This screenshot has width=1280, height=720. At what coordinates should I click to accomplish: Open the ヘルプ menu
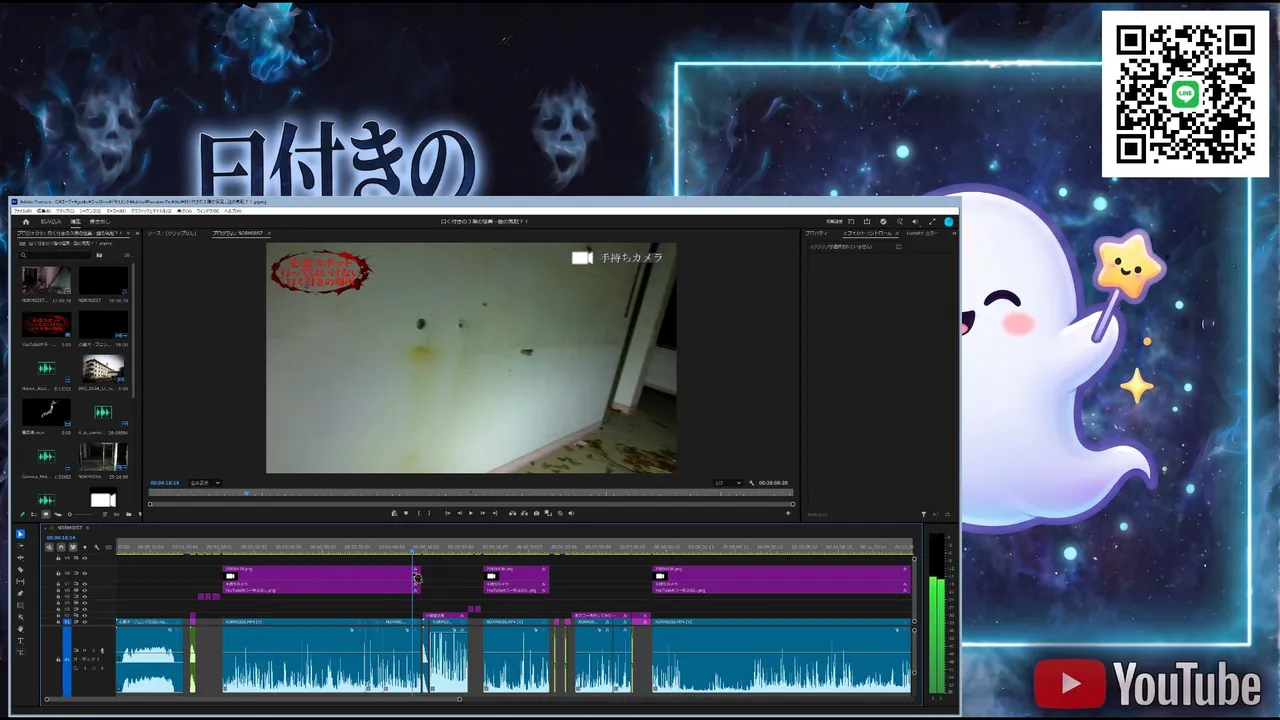click(x=232, y=211)
